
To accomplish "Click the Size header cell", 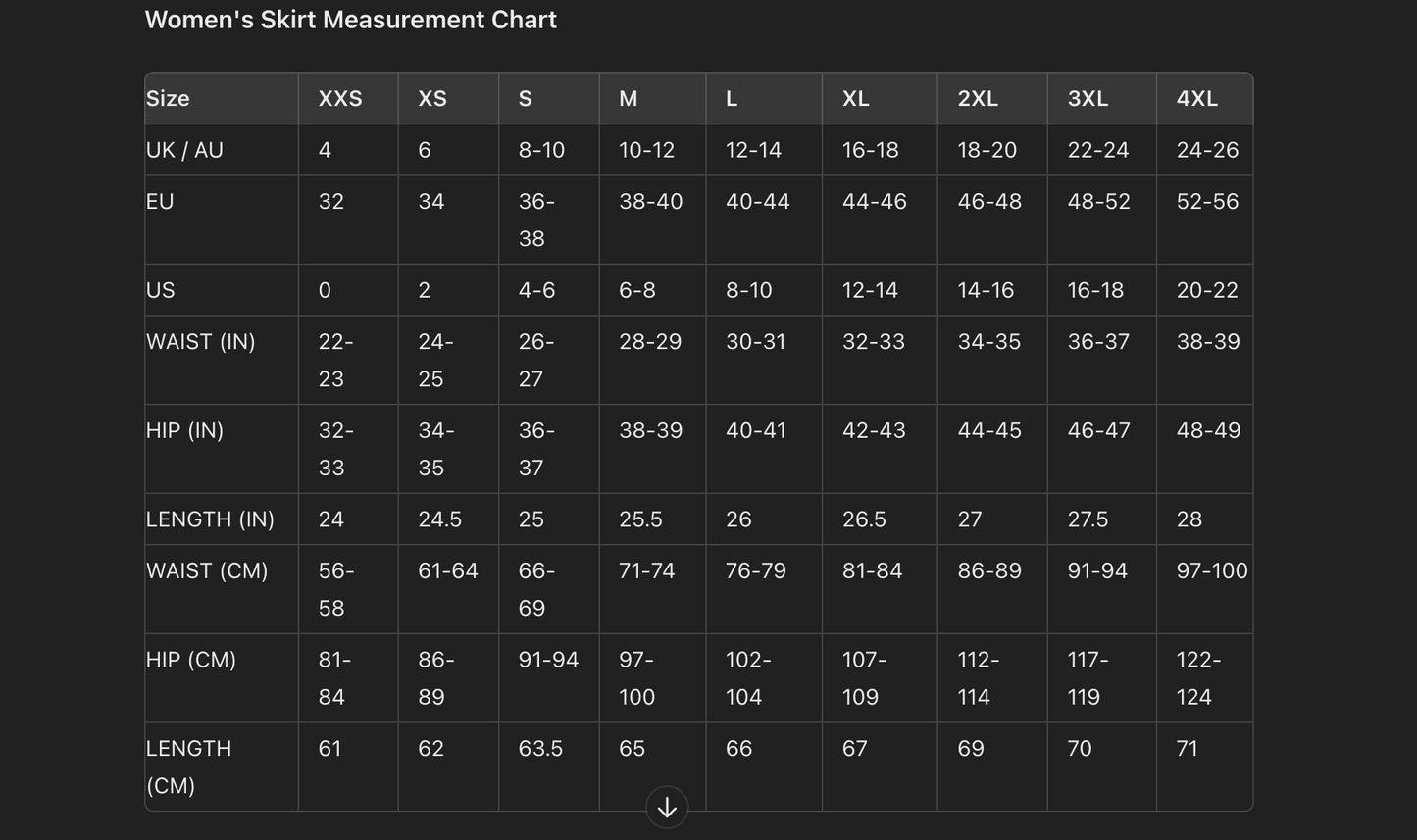I will (169, 99).
